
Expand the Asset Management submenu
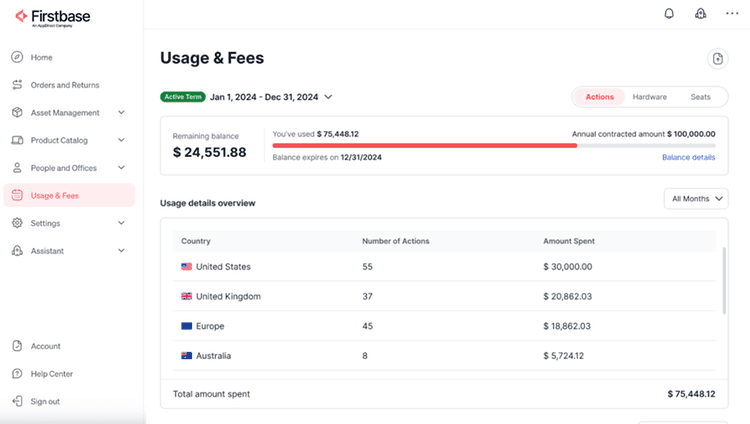121,113
